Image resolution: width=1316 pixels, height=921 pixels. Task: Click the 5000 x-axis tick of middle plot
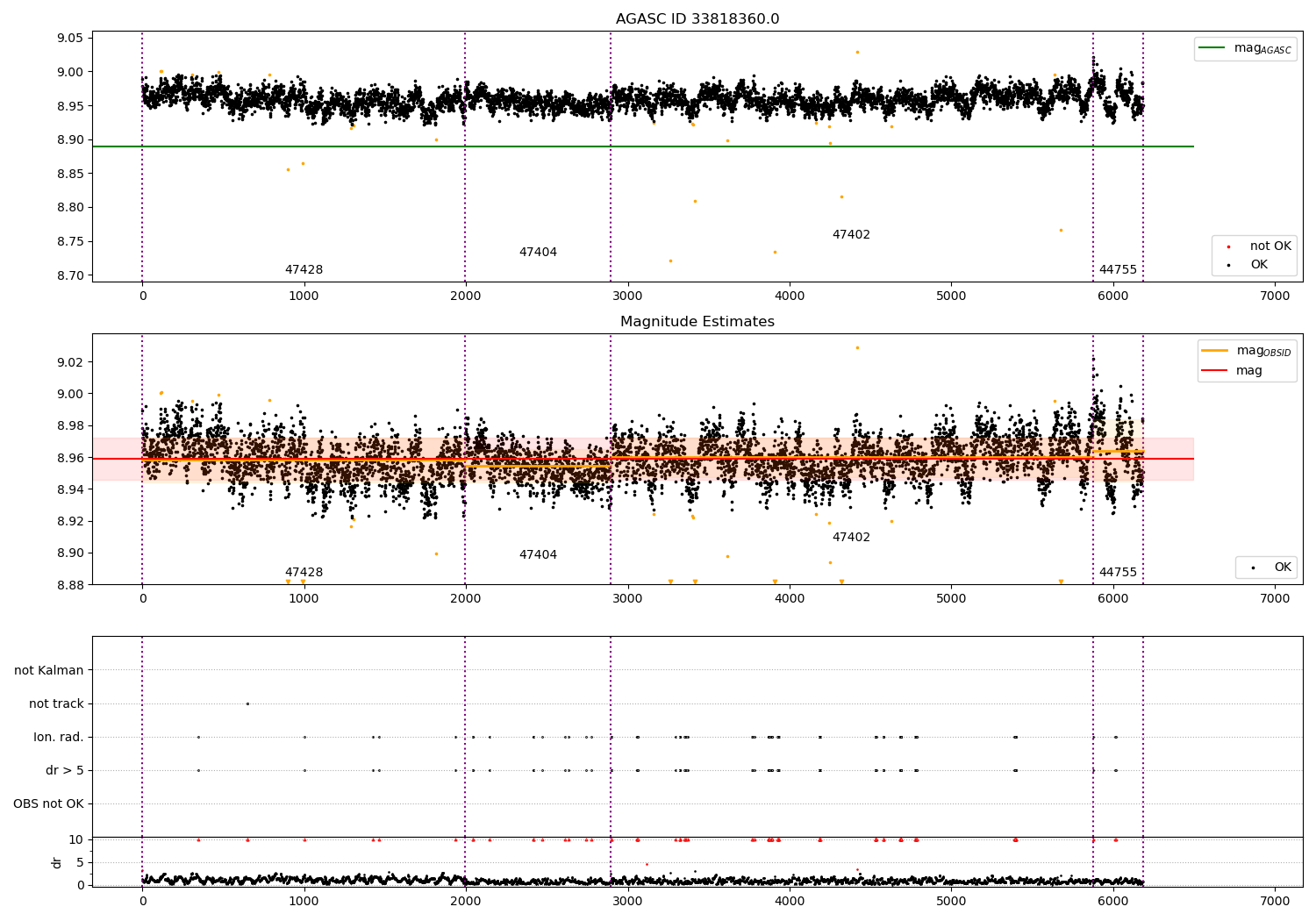(x=951, y=599)
